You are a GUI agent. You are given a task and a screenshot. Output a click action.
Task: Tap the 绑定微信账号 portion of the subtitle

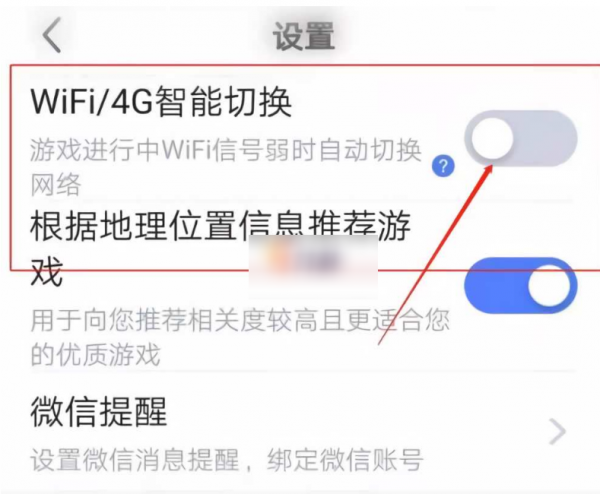[345, 460]
